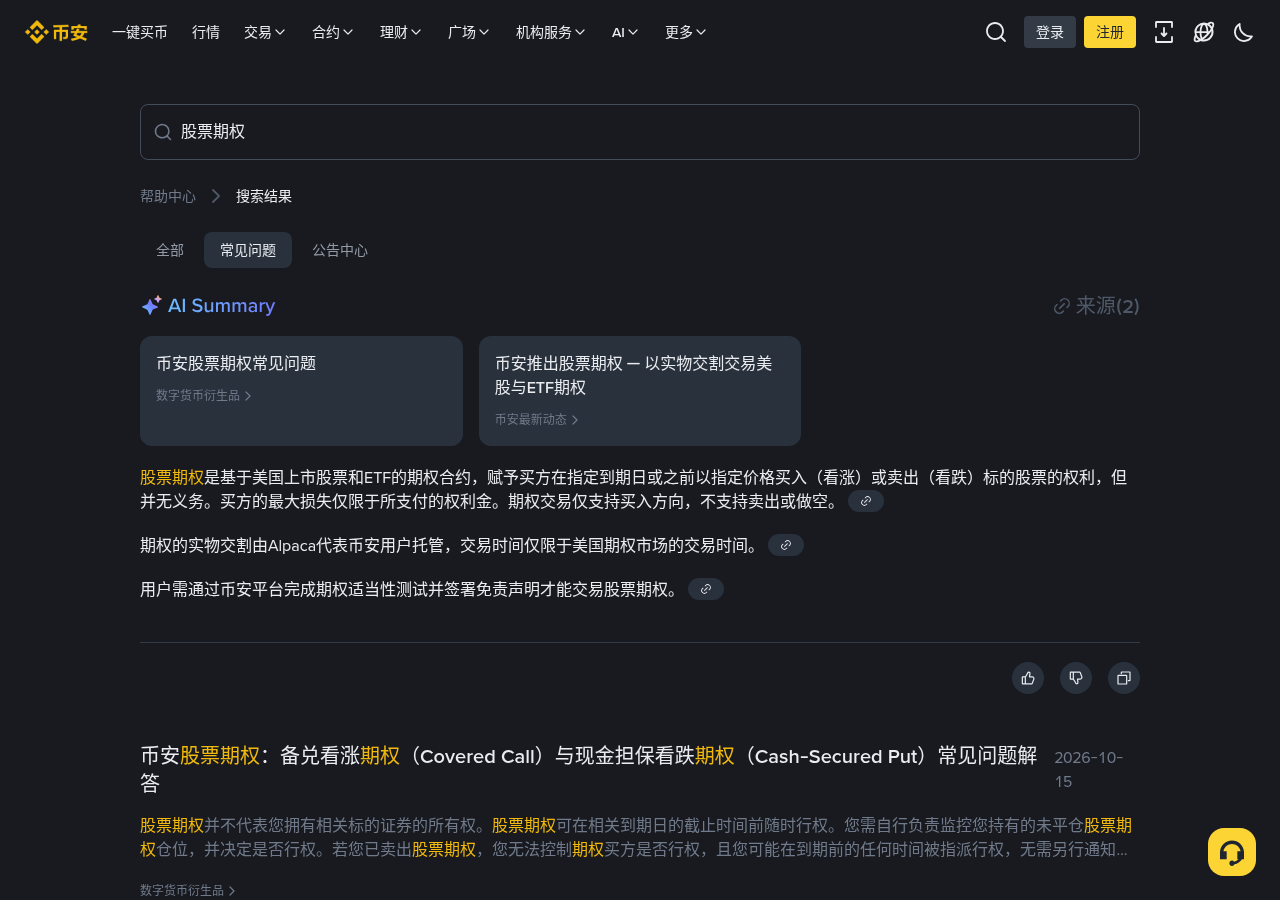Toggle dark mode moon icon
This screenshot has height=900, width=1280.
(x=1244, y=32)
